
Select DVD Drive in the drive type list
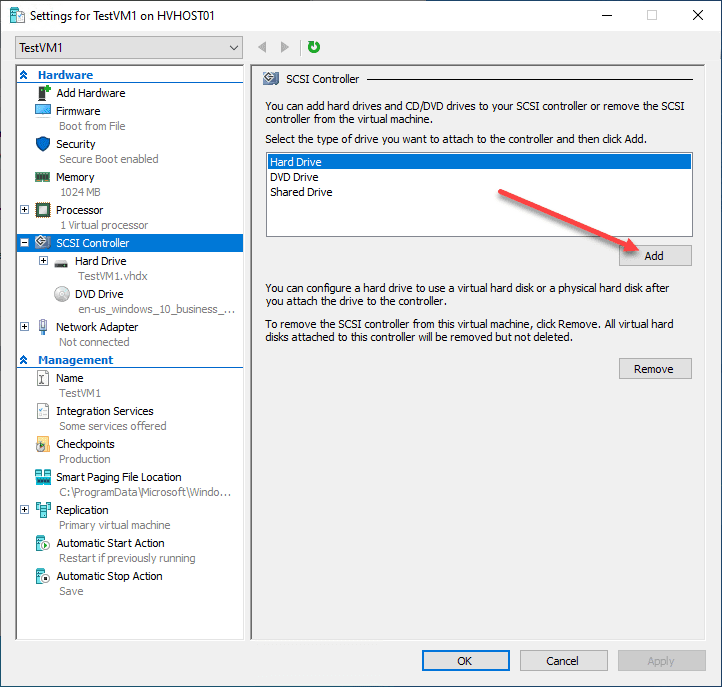(479, 177)
